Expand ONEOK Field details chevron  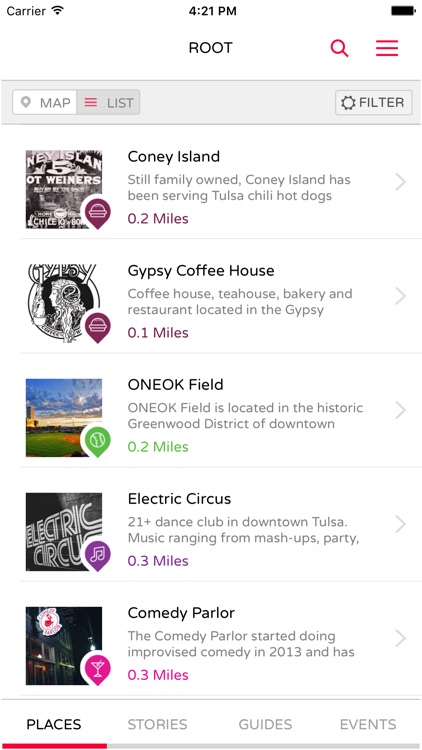click(400, 410)
